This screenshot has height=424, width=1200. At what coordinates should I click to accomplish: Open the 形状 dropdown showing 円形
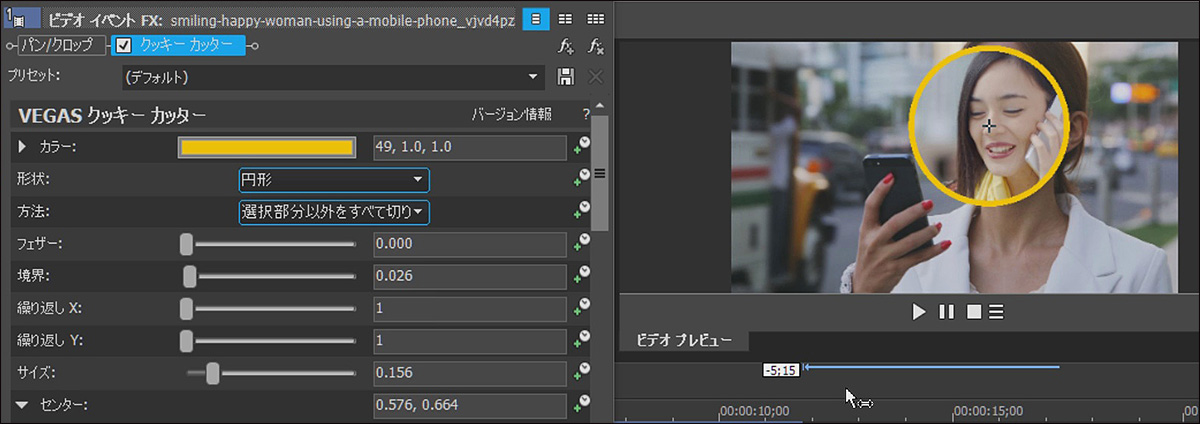(334, 180)
